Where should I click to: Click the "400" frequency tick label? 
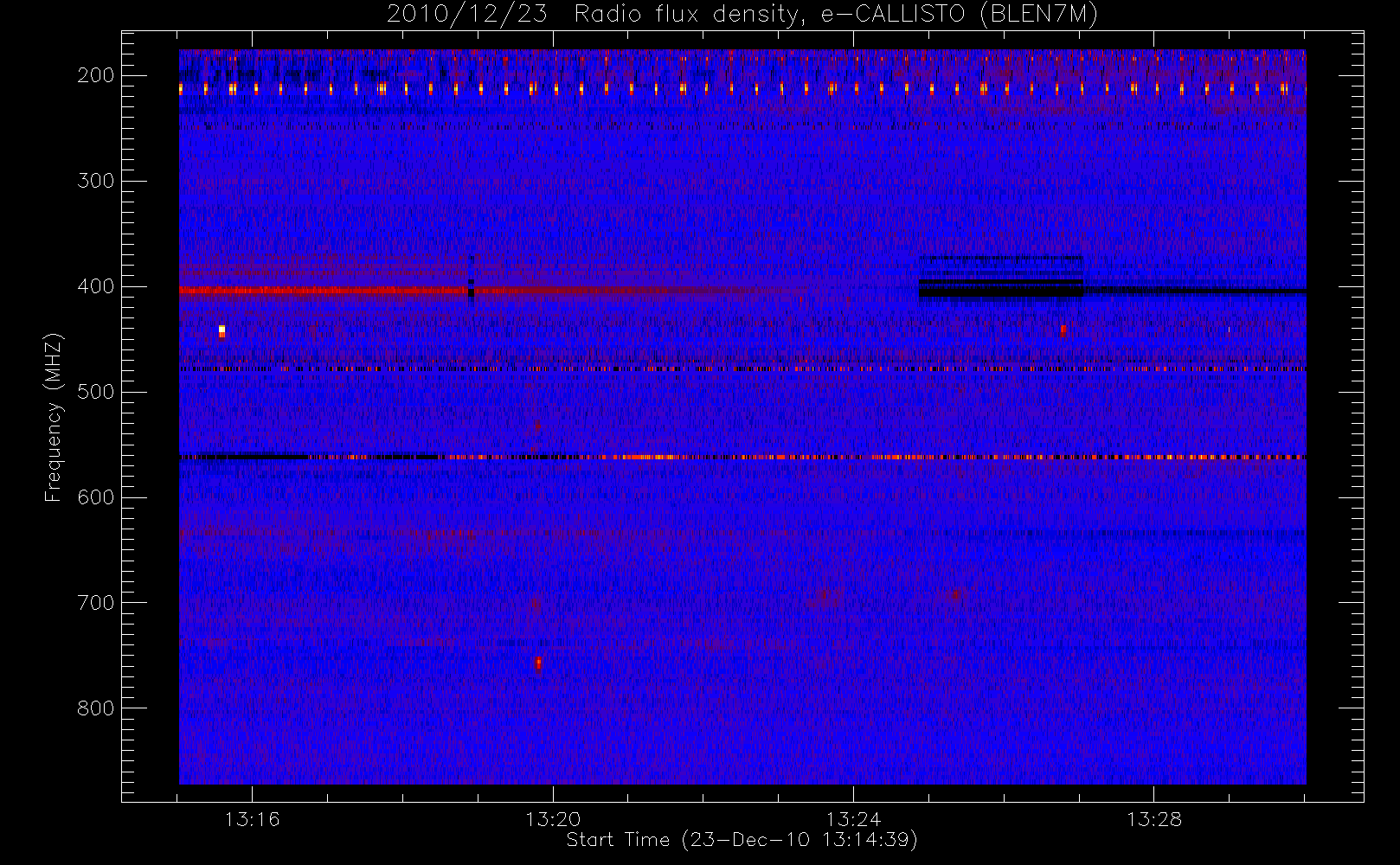(96, 286)
